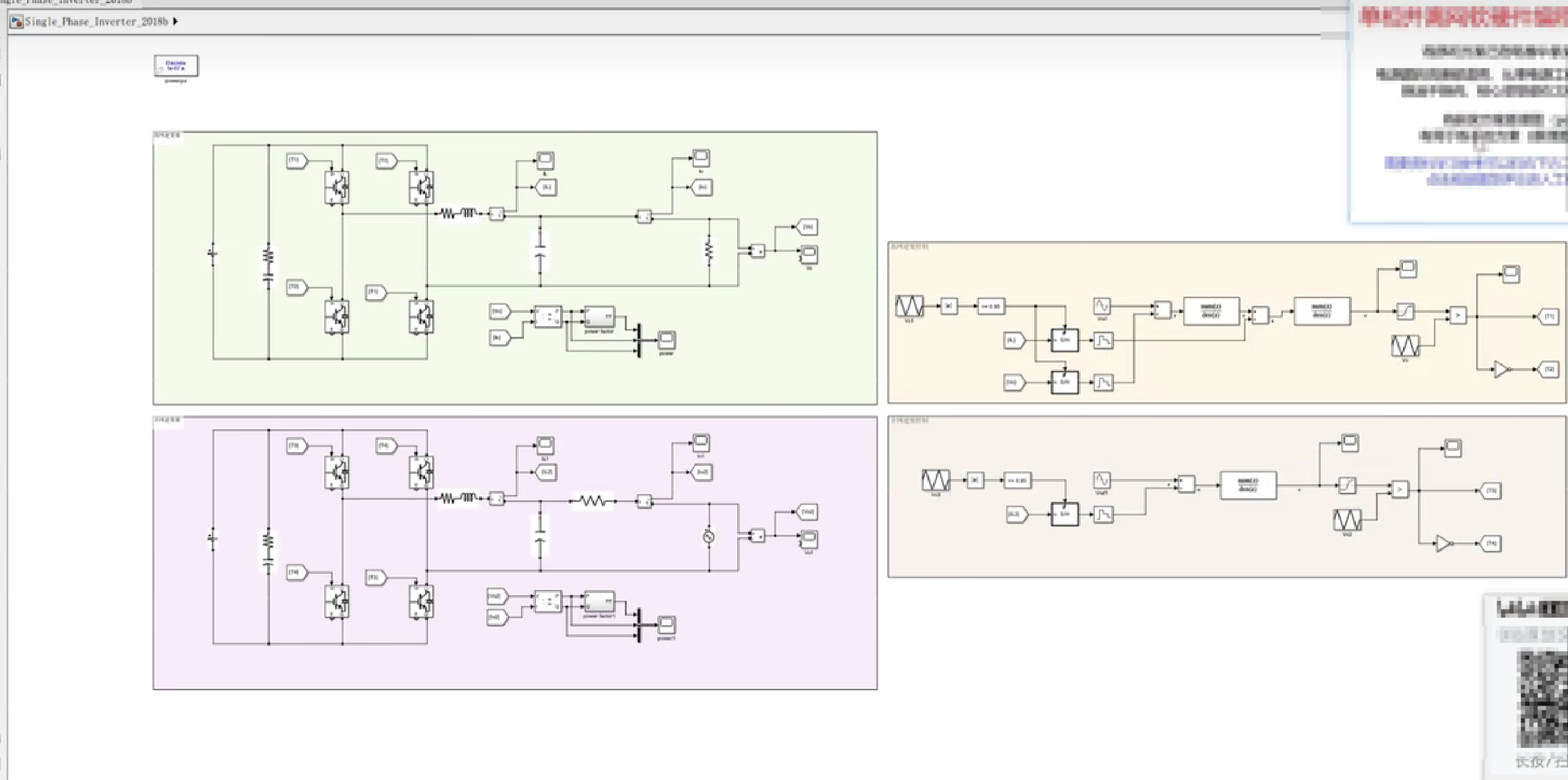
Task: Select the filter capacitor in green circuit
Action: coord(540,251)
